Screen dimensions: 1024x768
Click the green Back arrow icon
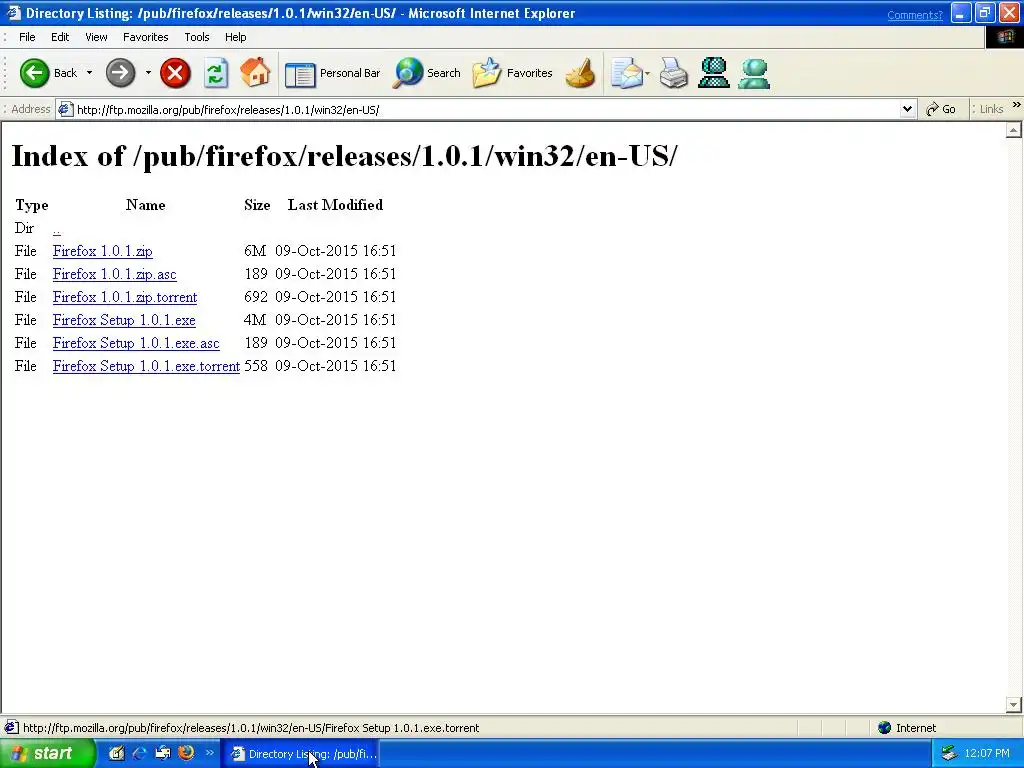coord(34,72)
